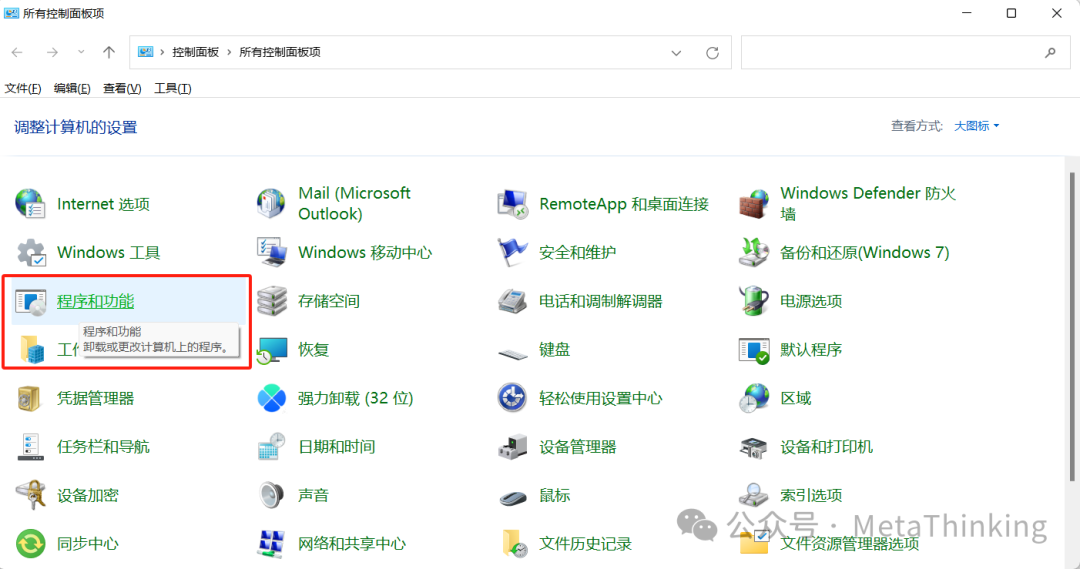Expand the 大图标 view mode dropdown
This screenshot has height=569, width=1080.
pos(977,126)
